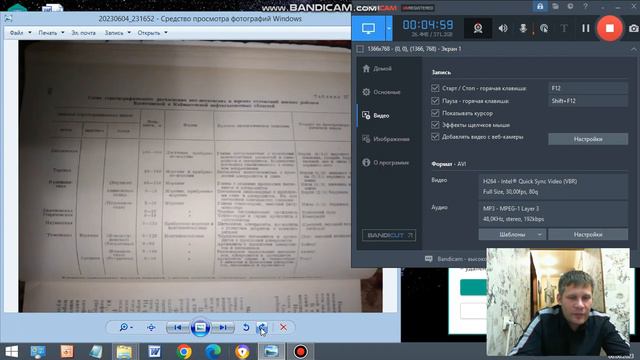Click the text overlay T icon

point(564,28)
